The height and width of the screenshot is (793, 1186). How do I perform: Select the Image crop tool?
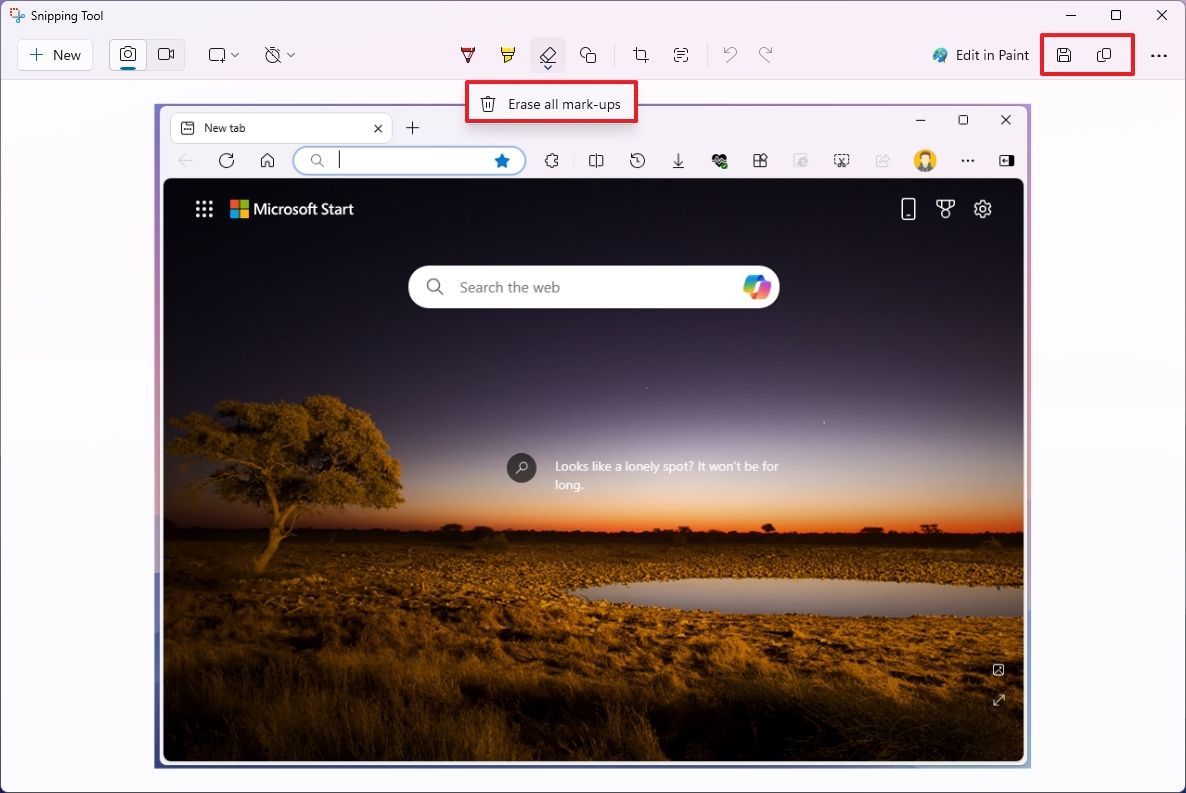(x=640, y=55)
